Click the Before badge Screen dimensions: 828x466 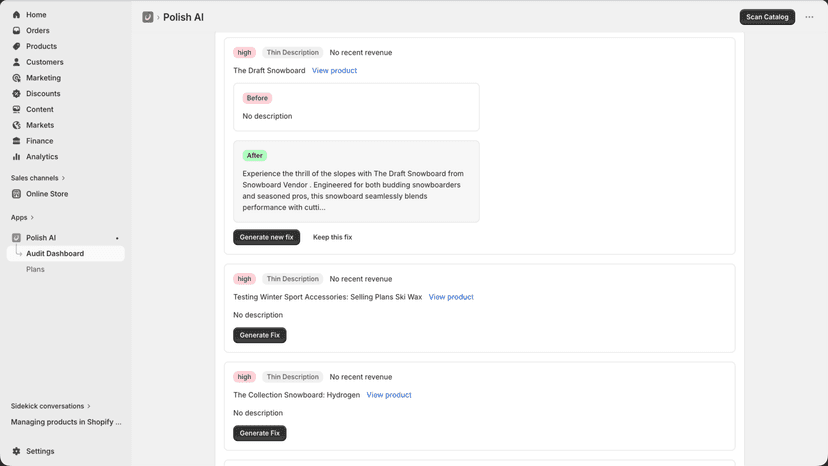click(257, 98)
